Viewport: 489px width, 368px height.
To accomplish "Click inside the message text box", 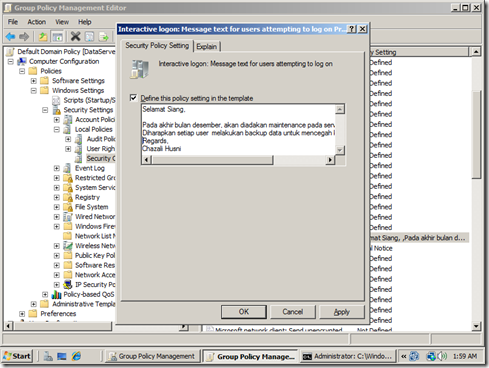I will click(x=238, y=129).
